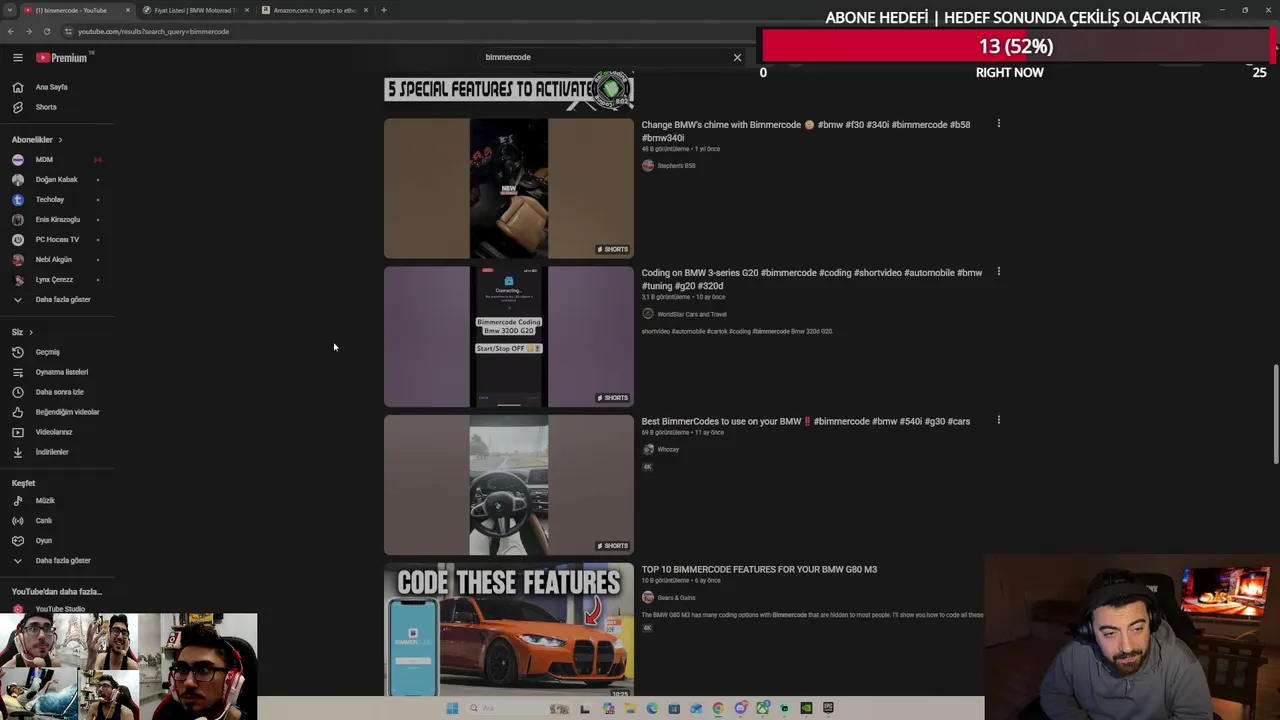Close the Amazon.com.tr tab

tap(366, 10)
